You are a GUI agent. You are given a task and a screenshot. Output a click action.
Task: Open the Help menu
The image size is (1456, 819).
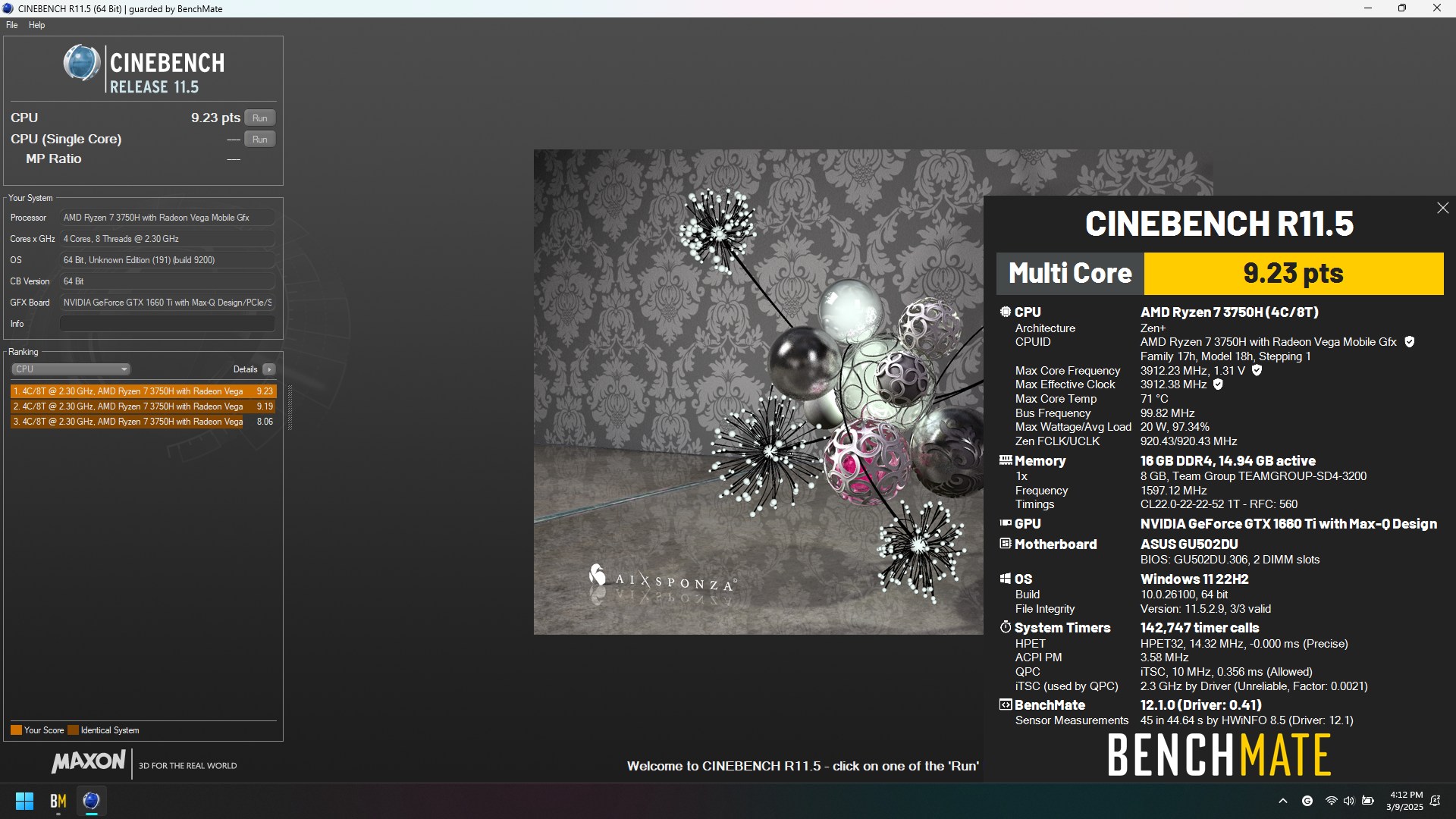(36, 25)
